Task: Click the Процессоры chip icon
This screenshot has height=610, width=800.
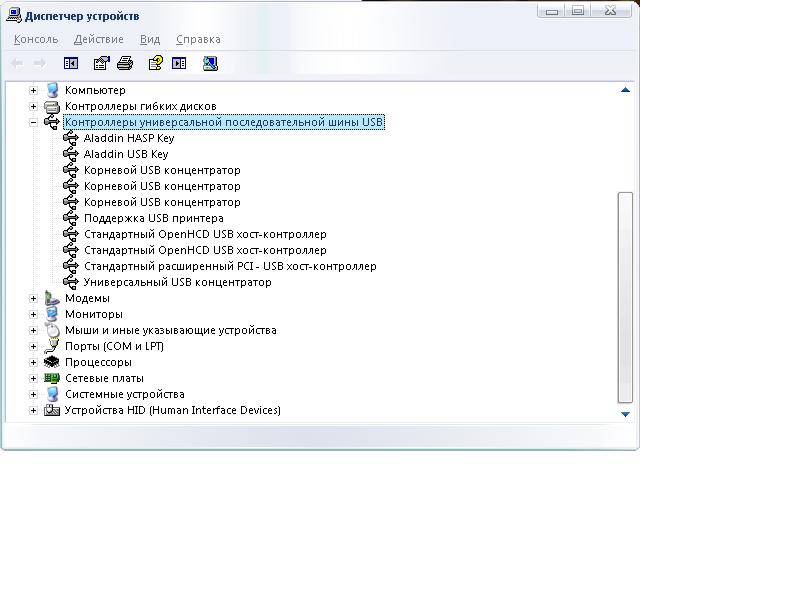Action: click(52, 362)
